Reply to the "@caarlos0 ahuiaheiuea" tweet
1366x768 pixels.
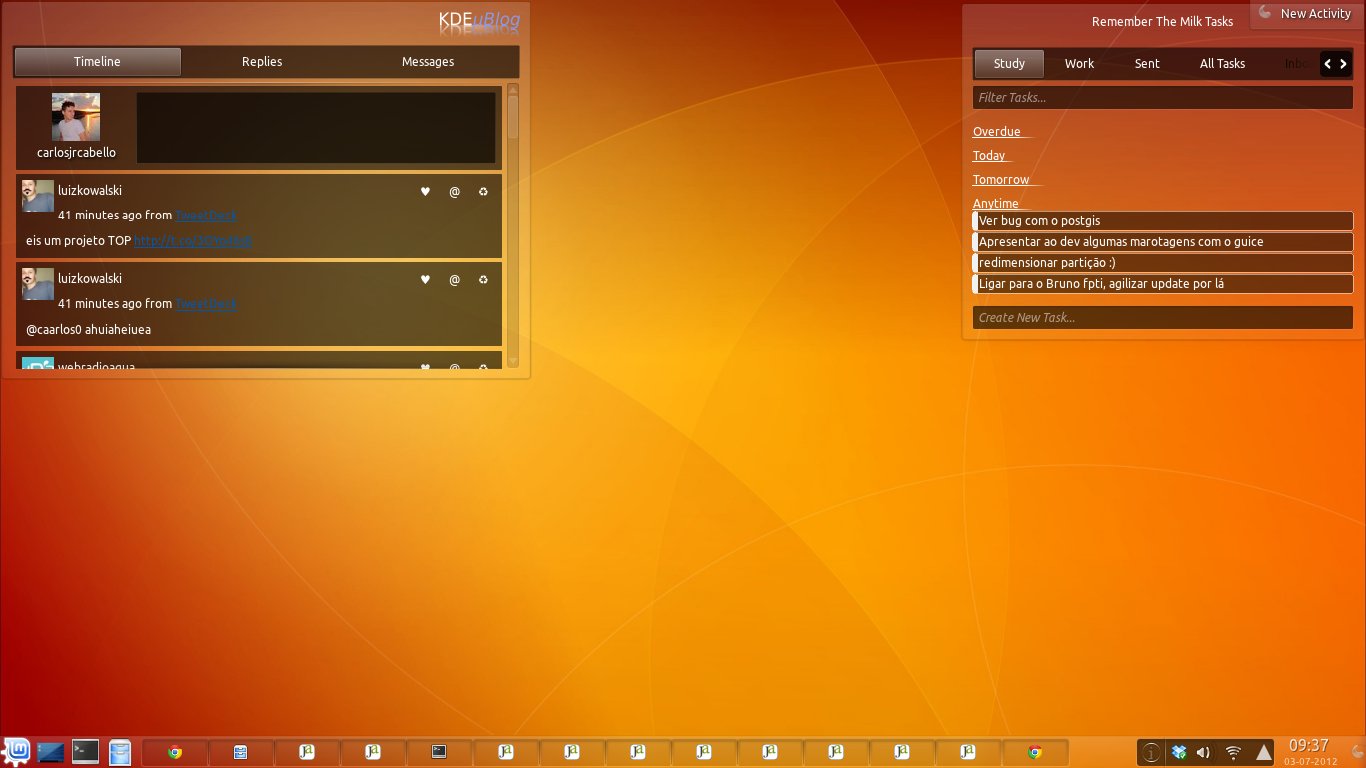[x=454, y=280]
